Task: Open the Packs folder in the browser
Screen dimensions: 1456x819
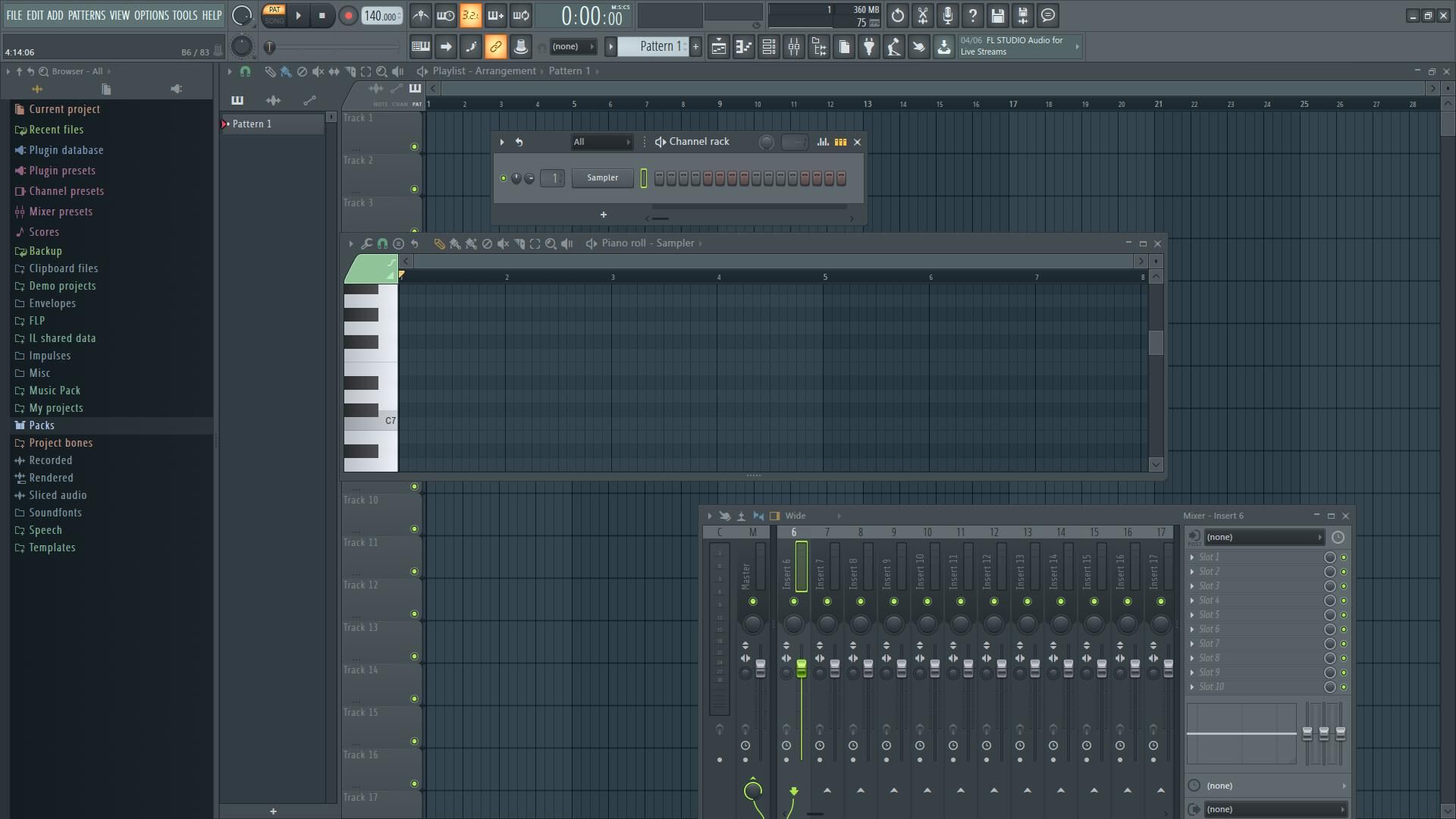Action: (42, 425)
